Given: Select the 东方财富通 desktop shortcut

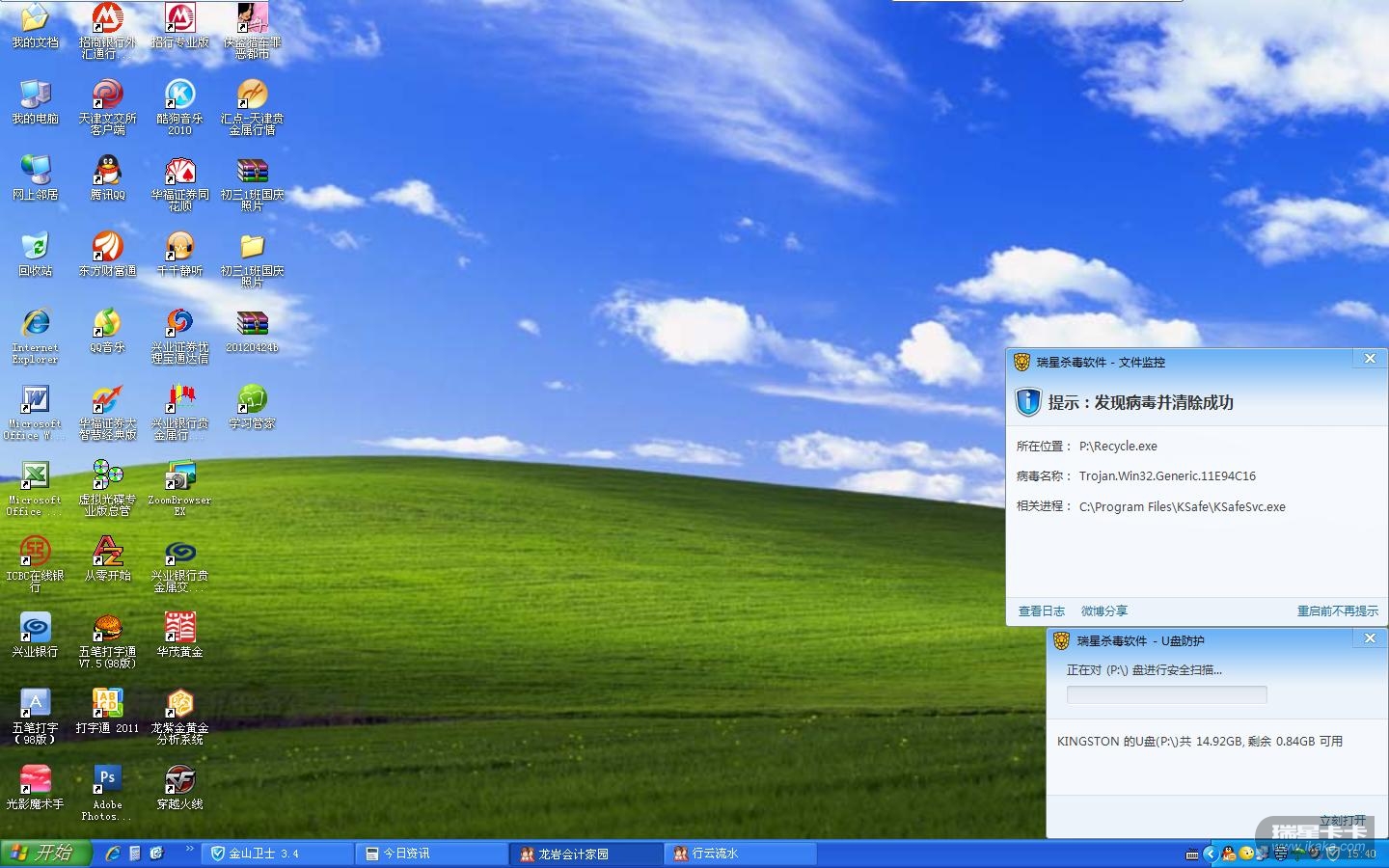Looking at the screenshot, I should [107, 254].
